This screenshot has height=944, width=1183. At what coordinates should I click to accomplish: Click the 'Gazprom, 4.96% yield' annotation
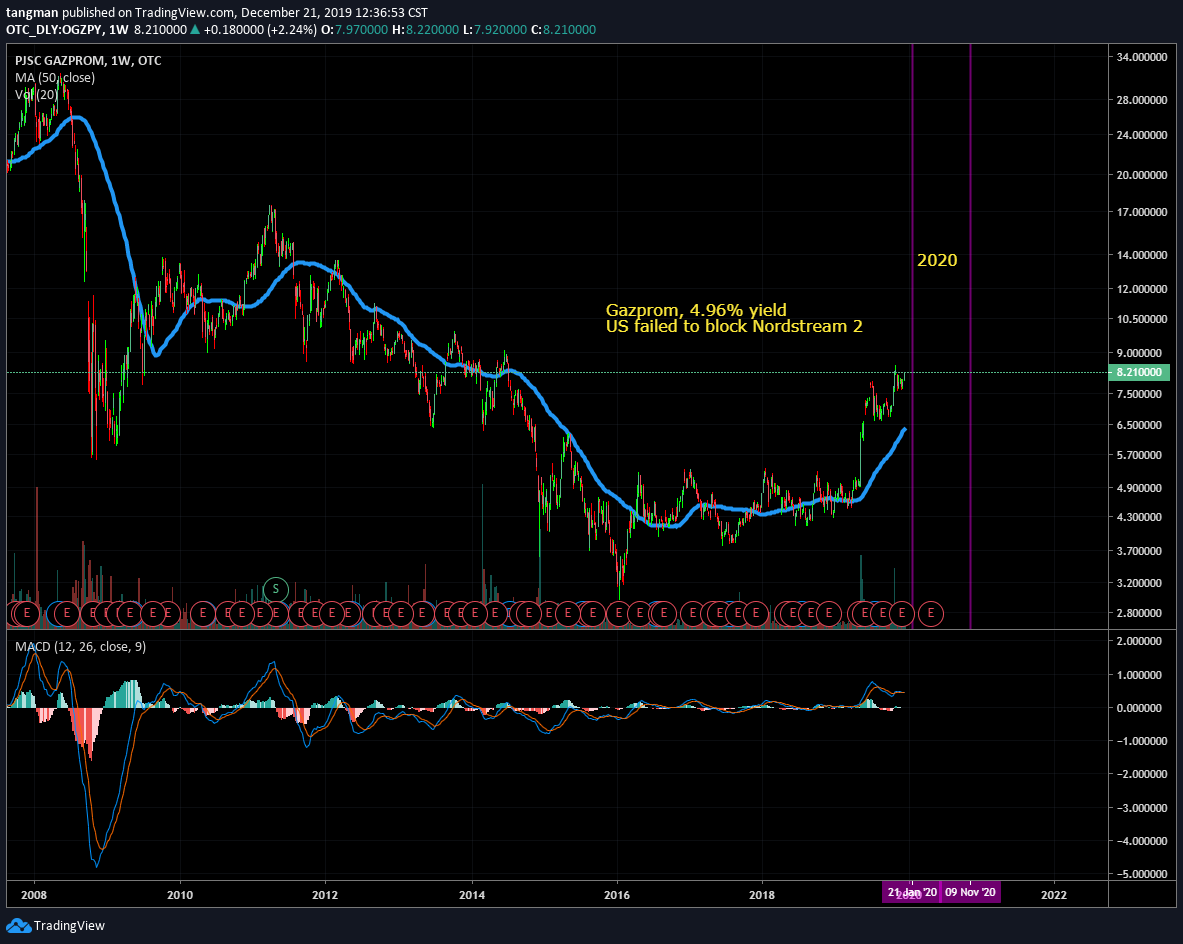pos(696,310)
